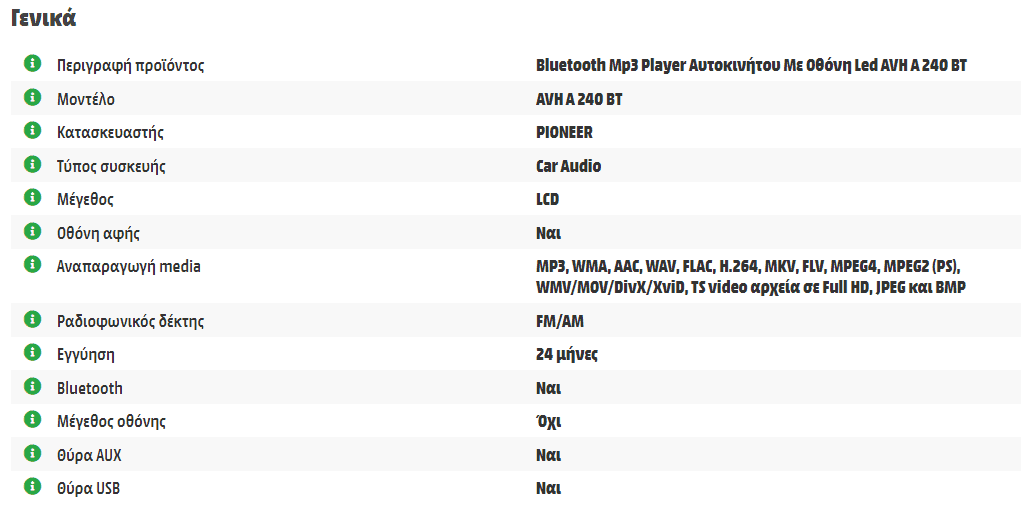This screenshot has height=519, width=1021.
Task: Click the AVH A 240 BT model value
Action: 579,99
